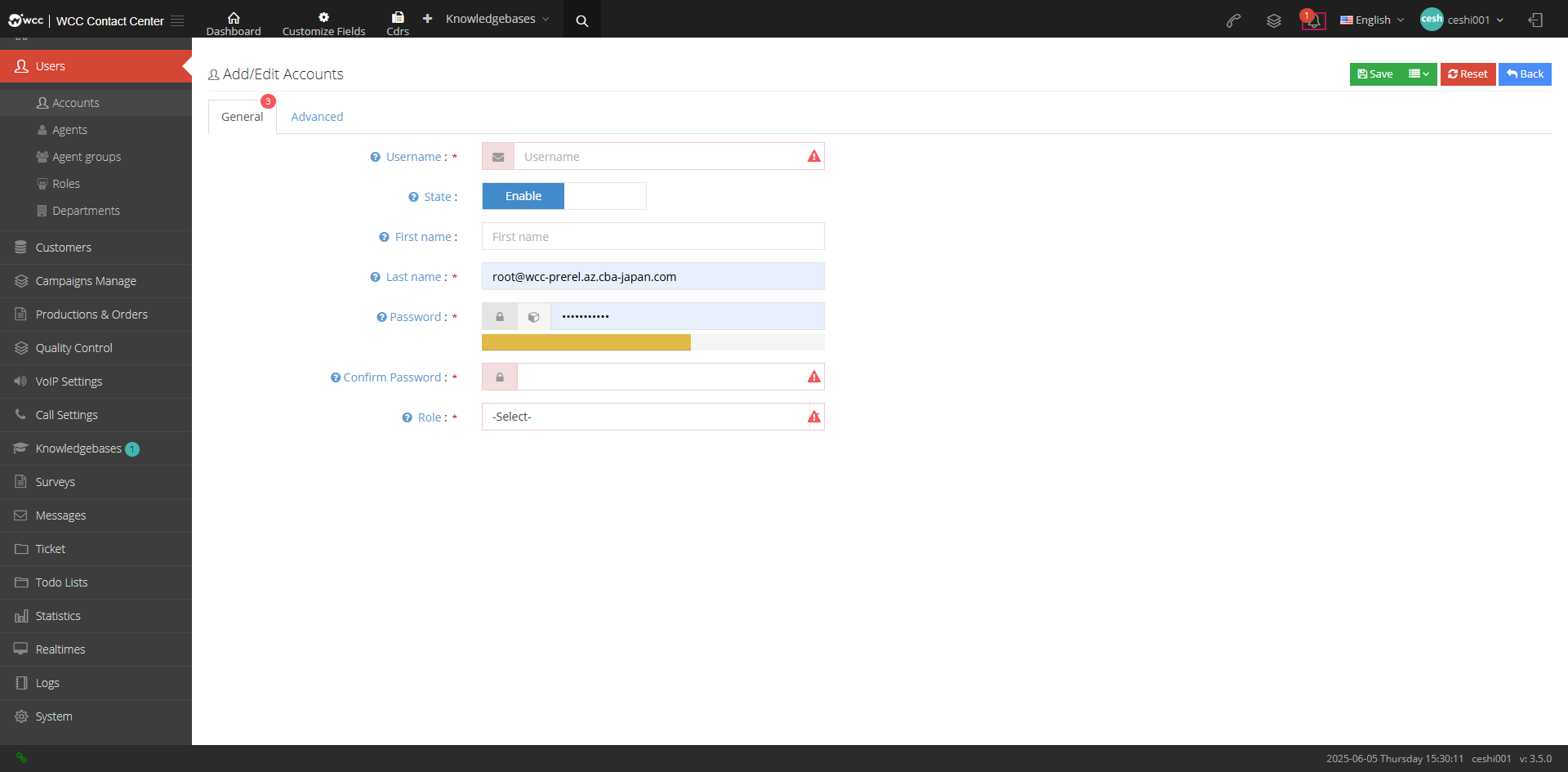Click the Password input field
1568x772 pixels.
pyautogui.click(x=687, y=317)
